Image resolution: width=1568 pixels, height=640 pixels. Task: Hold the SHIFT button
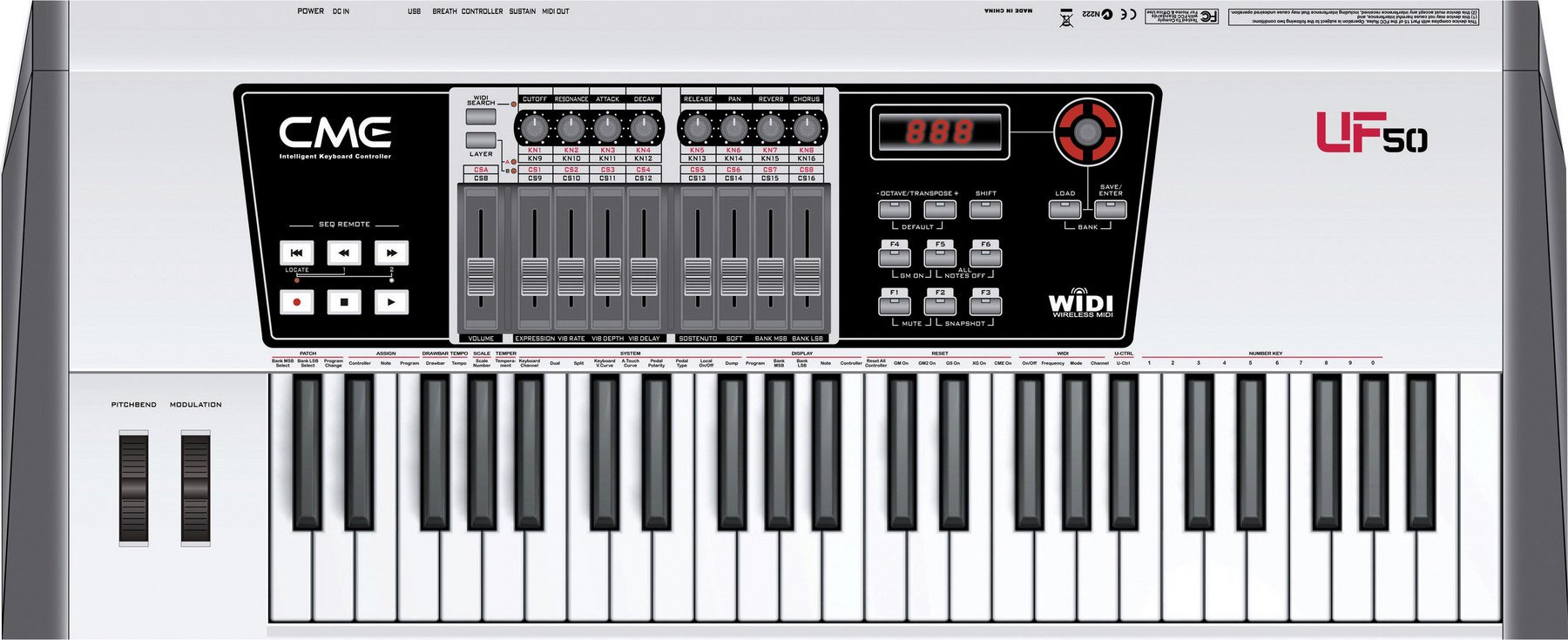pyautogui.click(x=985, y=209)
